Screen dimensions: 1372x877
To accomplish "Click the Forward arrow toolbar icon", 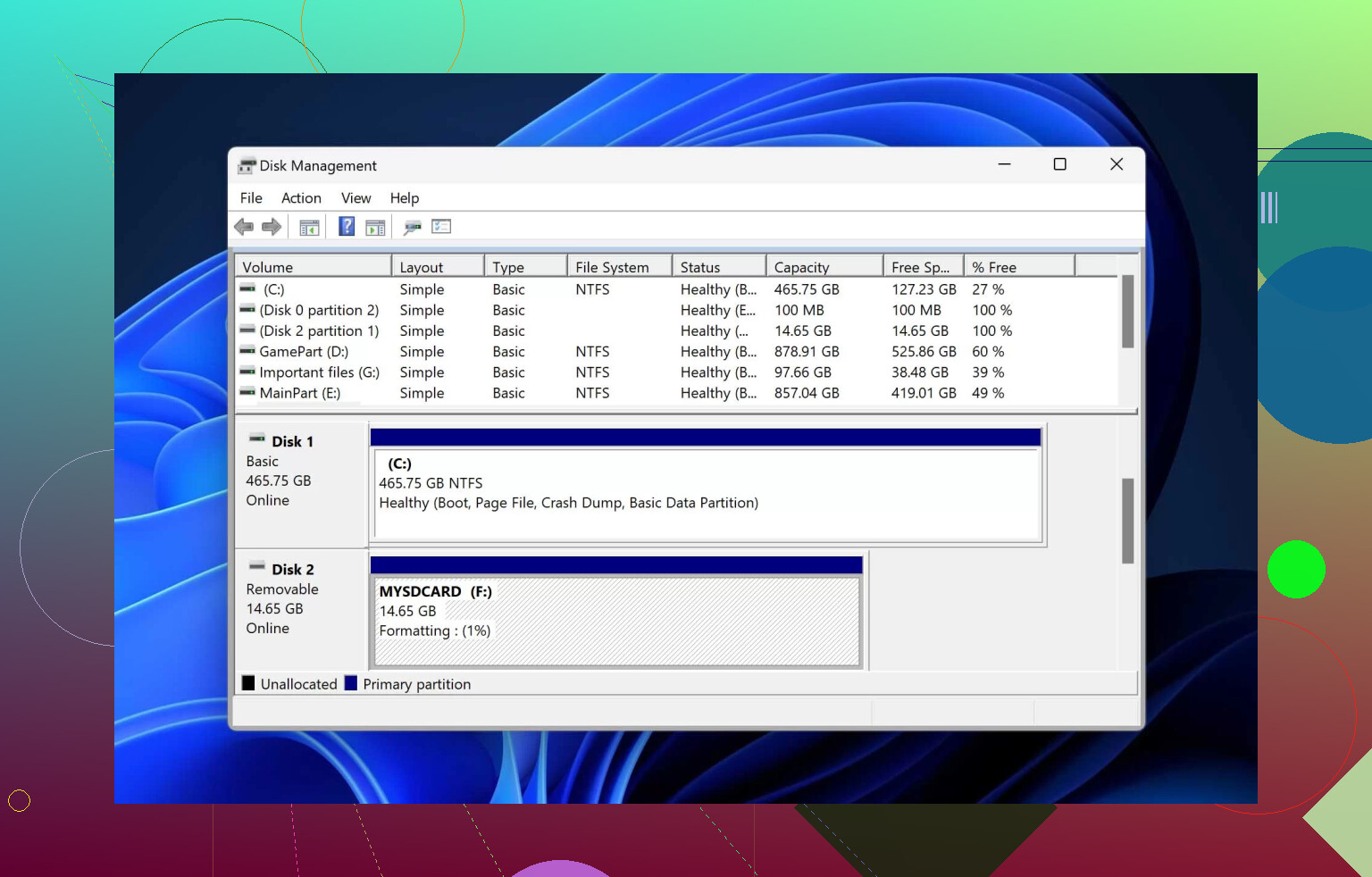I will (272, 227).
